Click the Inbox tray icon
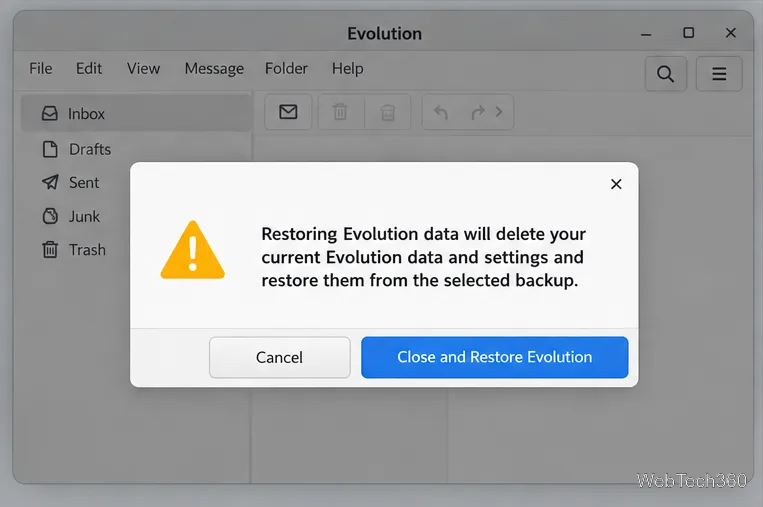 [x=50, y=113]
